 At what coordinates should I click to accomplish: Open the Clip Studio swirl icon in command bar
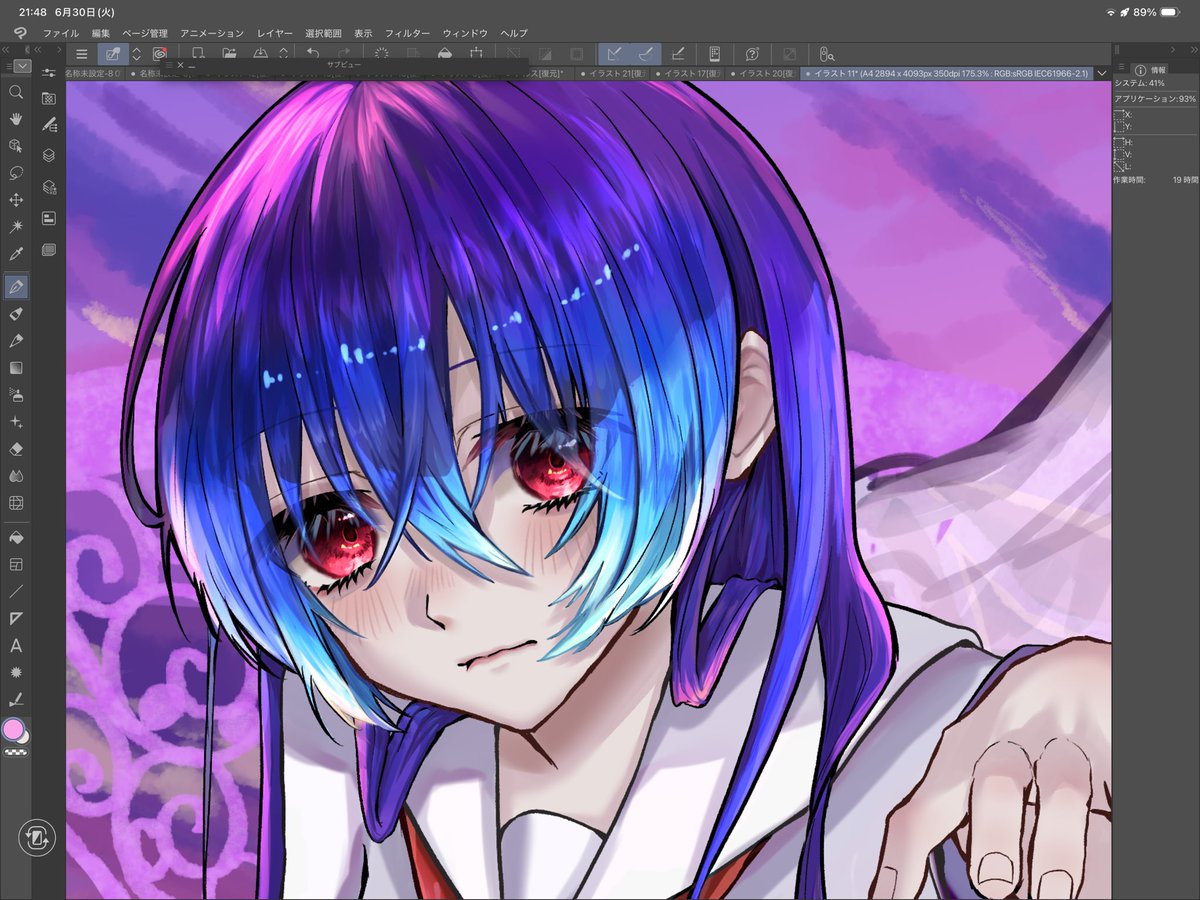(18, 33)
